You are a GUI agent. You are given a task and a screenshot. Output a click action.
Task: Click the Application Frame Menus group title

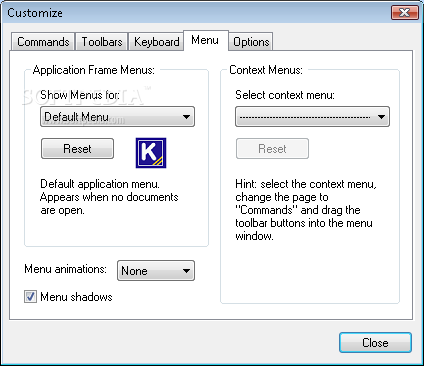click(94, 70)
